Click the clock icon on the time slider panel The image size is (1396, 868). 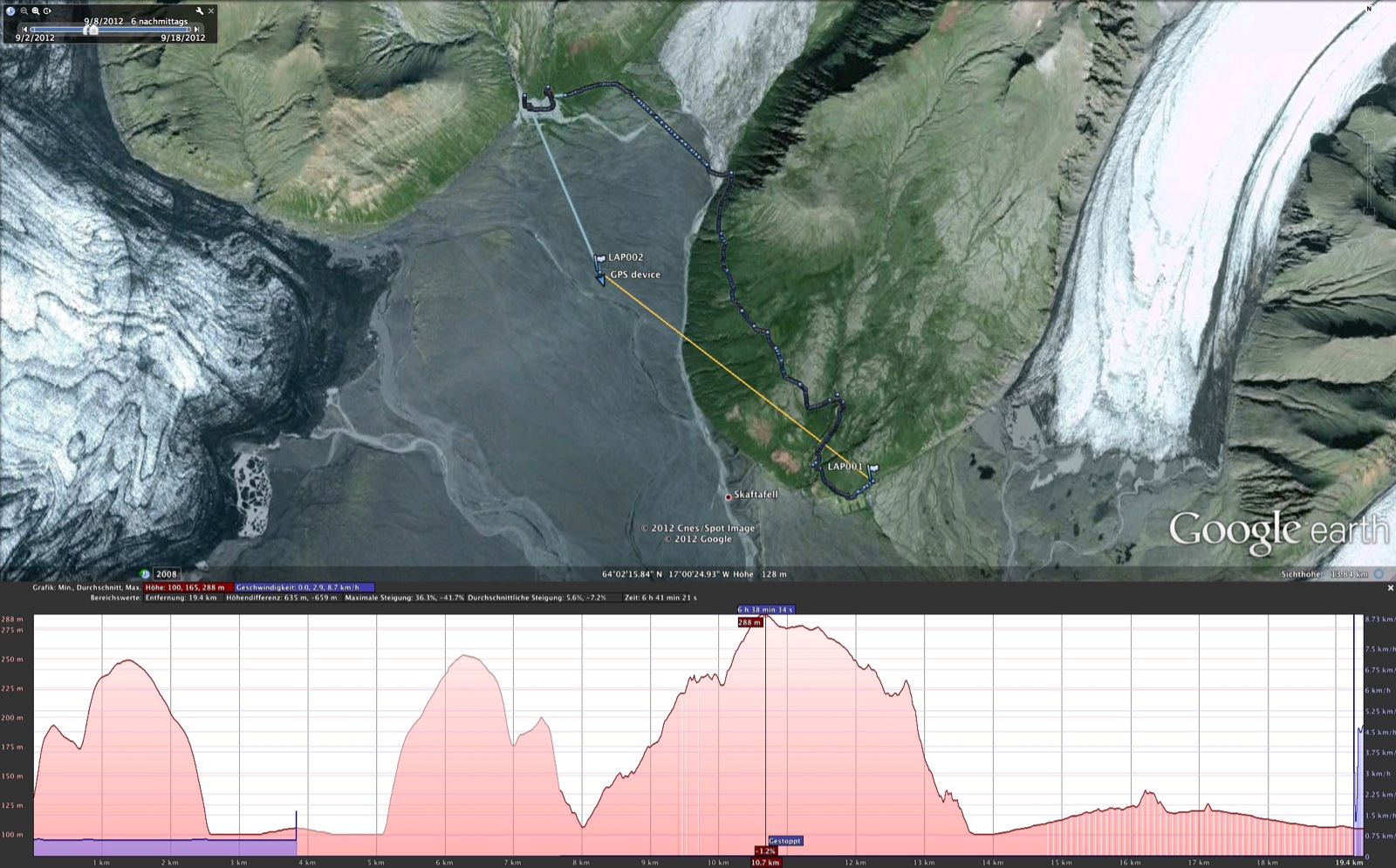[x=11, y=11]
